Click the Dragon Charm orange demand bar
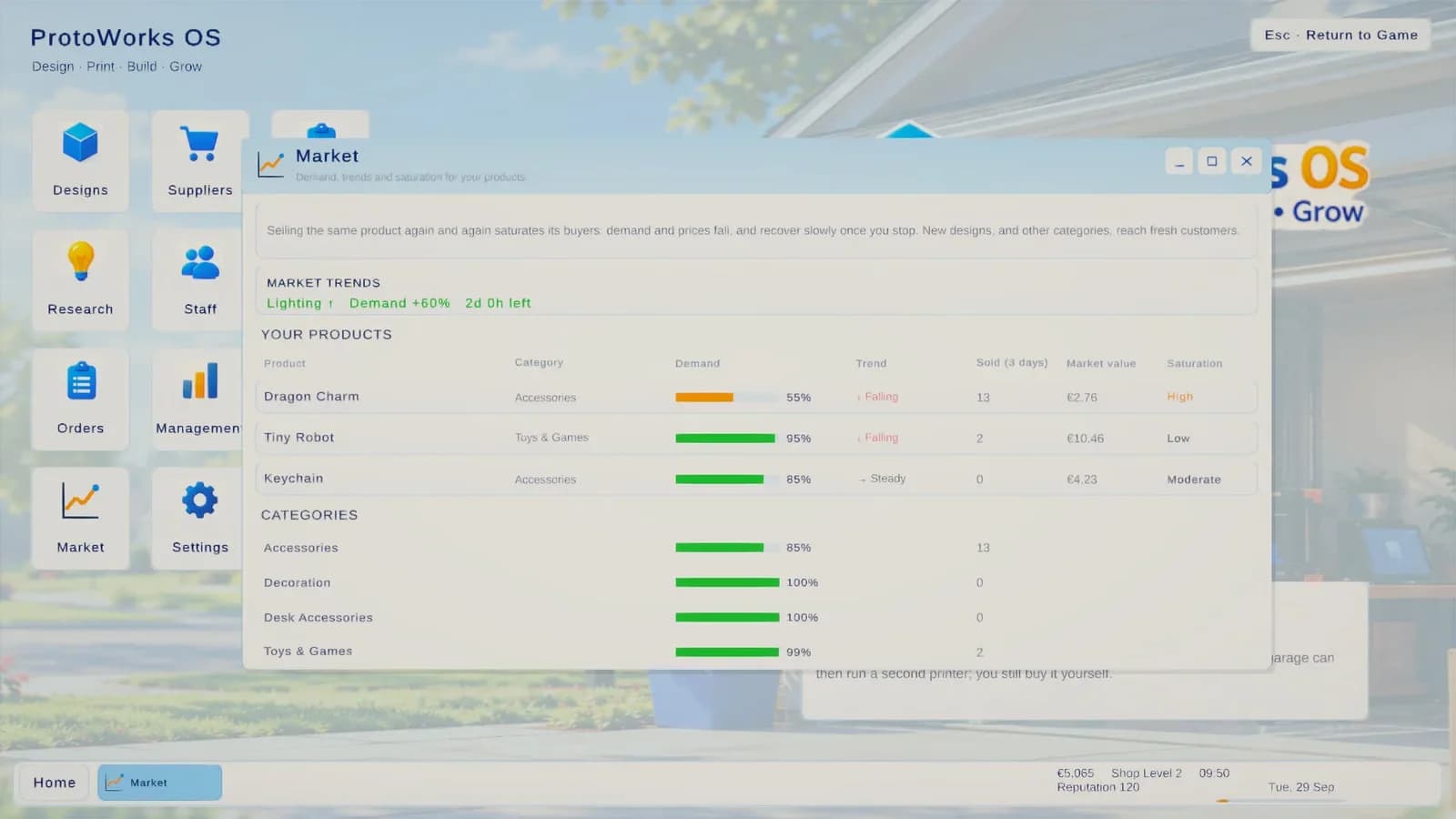This screenshot has height=819, width=1456. [704, 398]
